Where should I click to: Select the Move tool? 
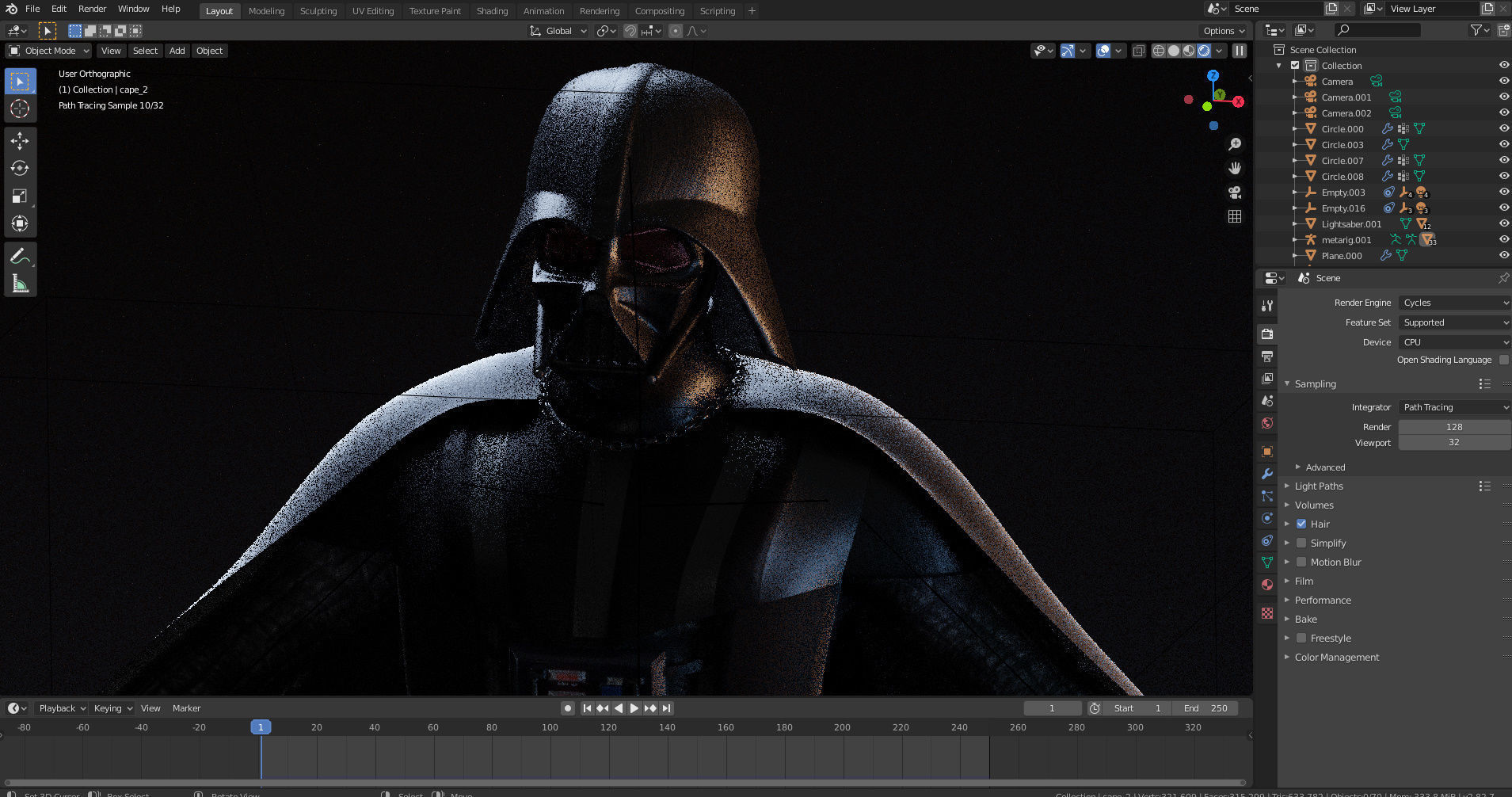[x=20, y=141]
